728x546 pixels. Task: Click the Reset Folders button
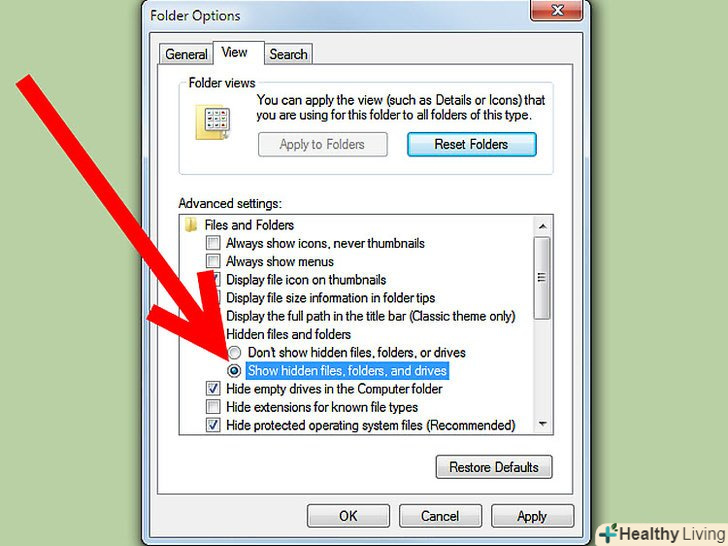(x=472, y=144)
